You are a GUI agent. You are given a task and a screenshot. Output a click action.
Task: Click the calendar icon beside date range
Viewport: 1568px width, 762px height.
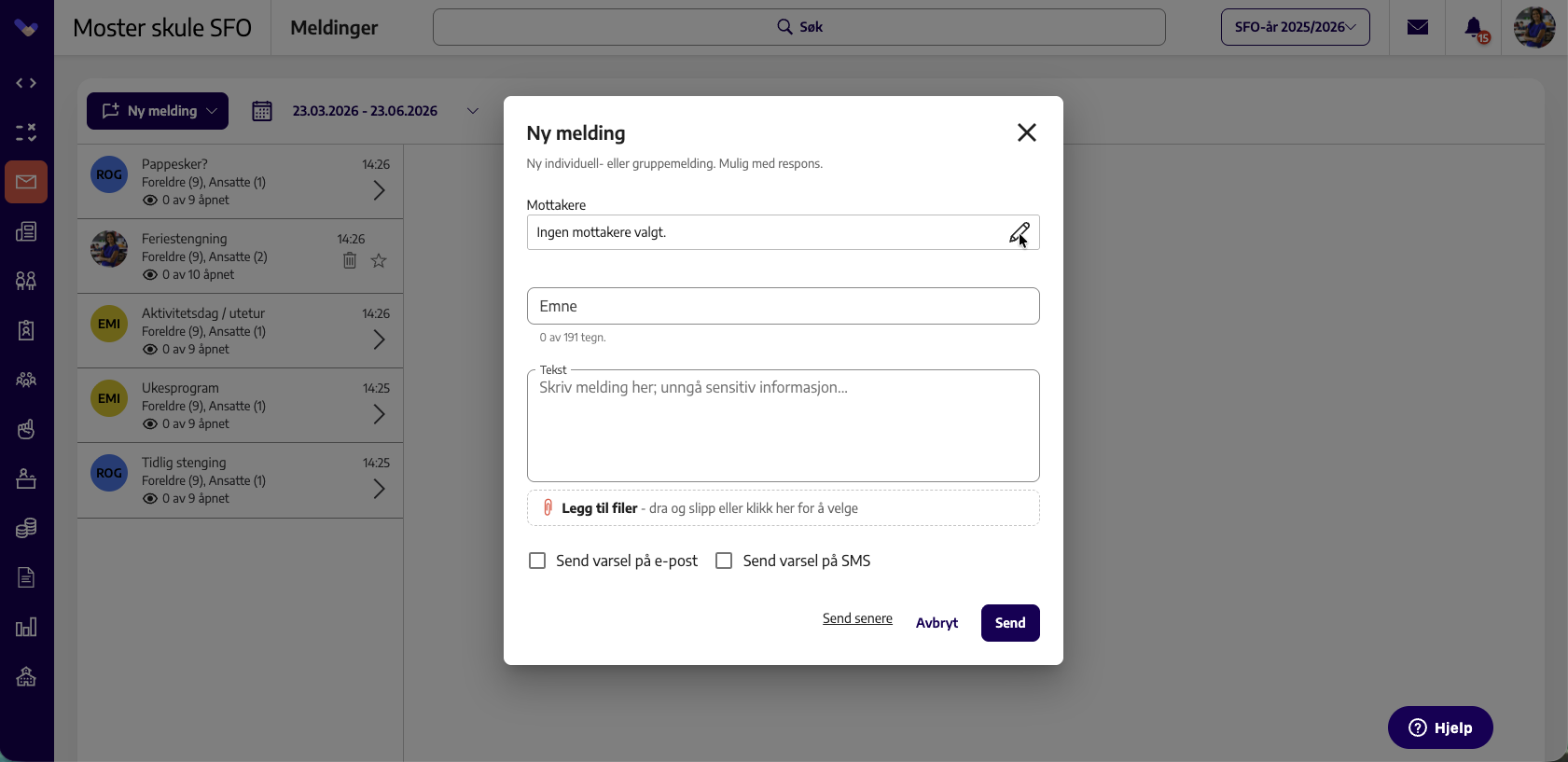[x=262, y=111]
